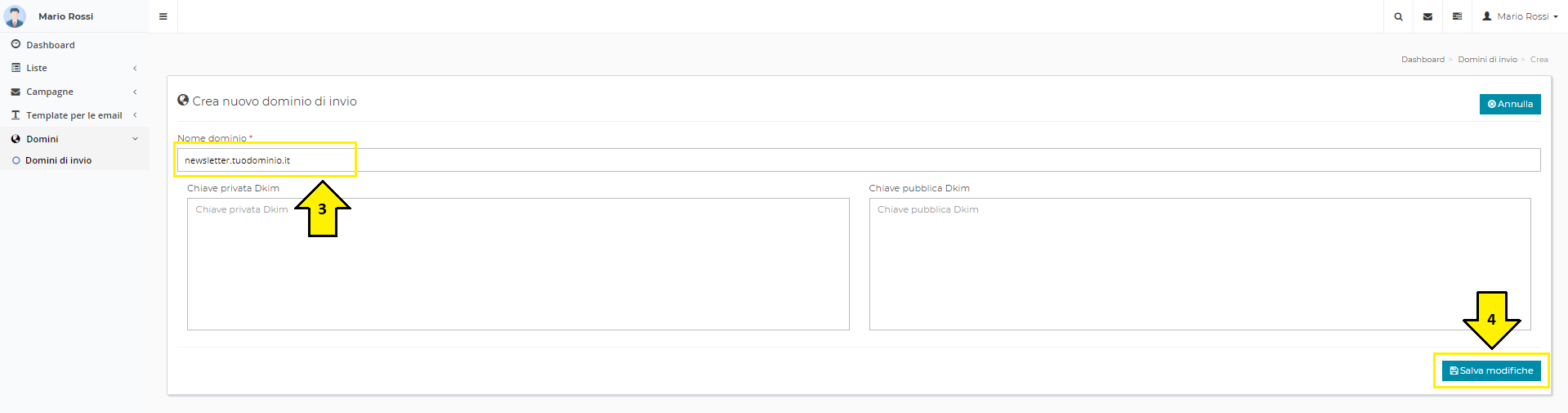Click the Mario Rossi avatar picture
The width and height of the screenshot is (1568, 413).
coord(15,16)
